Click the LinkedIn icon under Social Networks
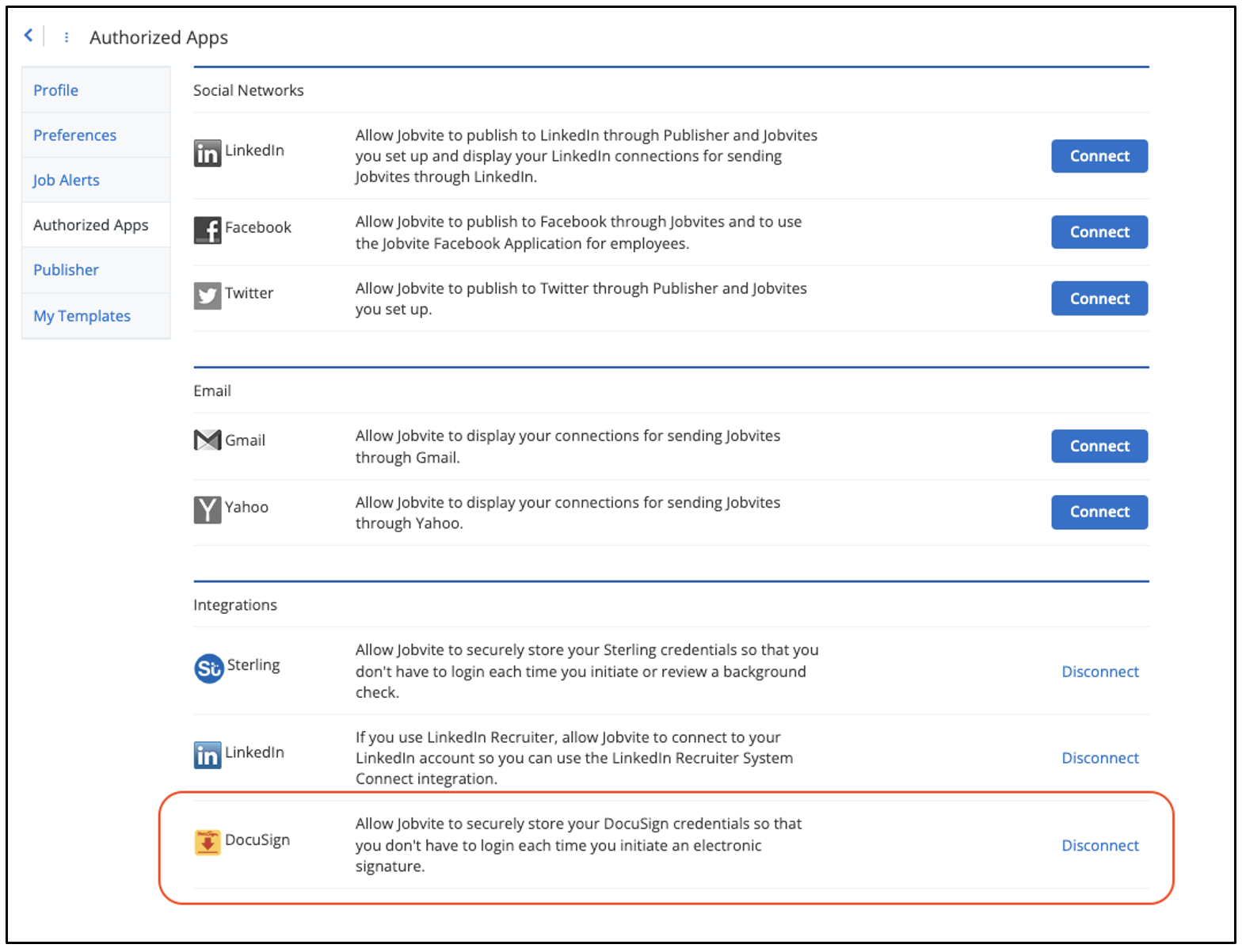 [207, 153]
